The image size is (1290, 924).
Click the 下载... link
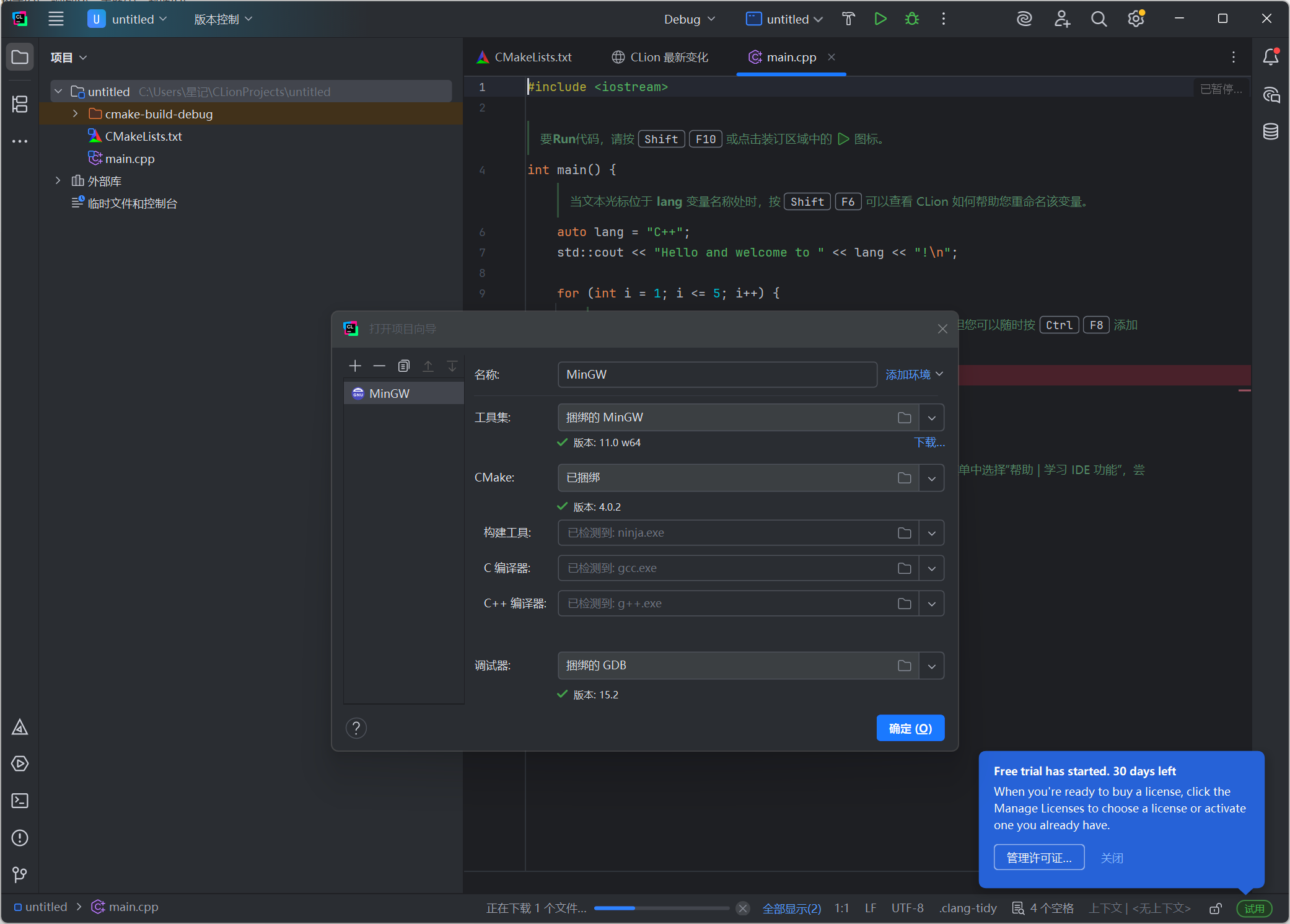click(x=929, y=442)
